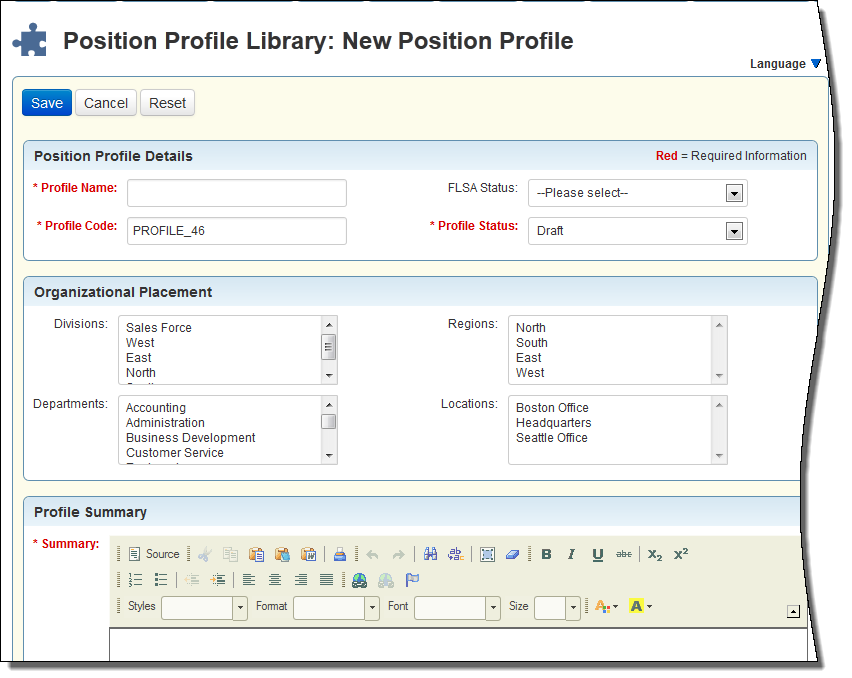The image size is (852, 678).
Task: Click the Source view button in editor
Action: [x=154, y=554]
